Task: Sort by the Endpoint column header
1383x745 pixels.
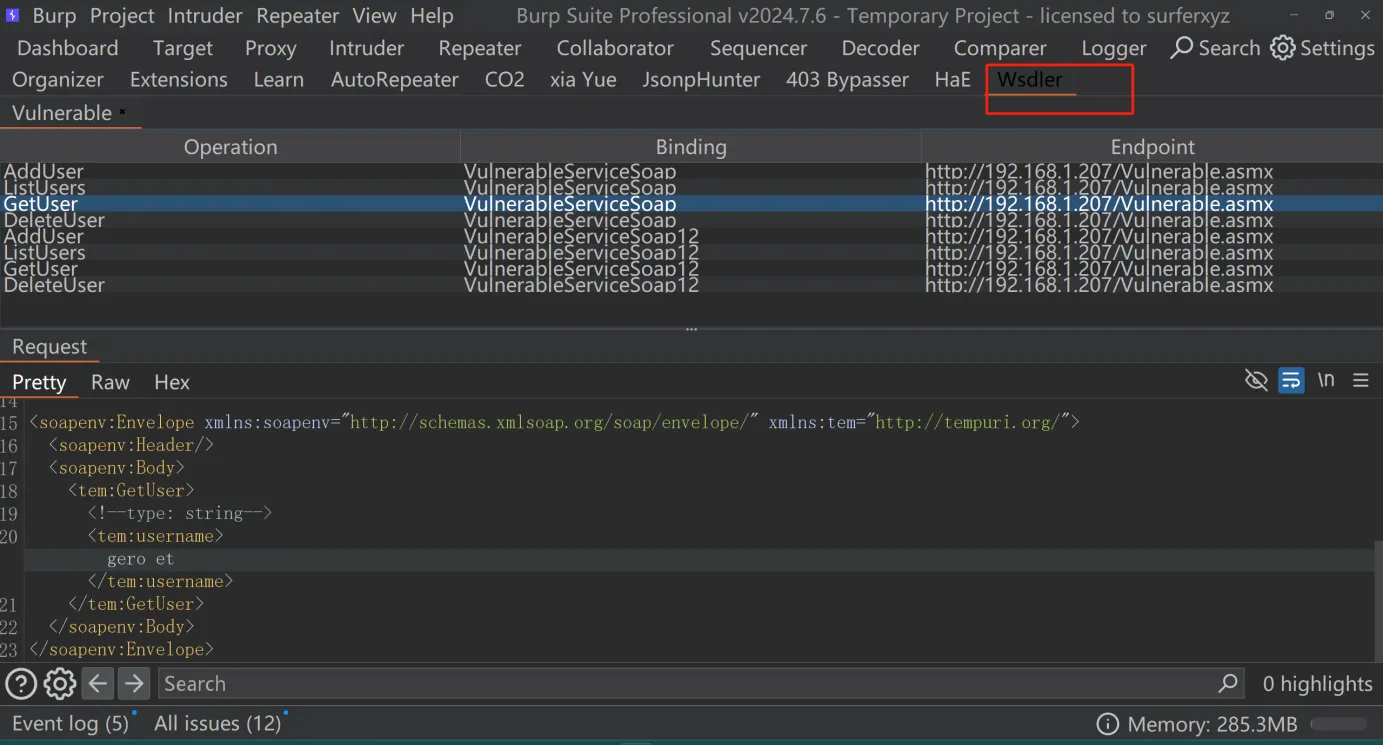Action: coord(1152,147)
